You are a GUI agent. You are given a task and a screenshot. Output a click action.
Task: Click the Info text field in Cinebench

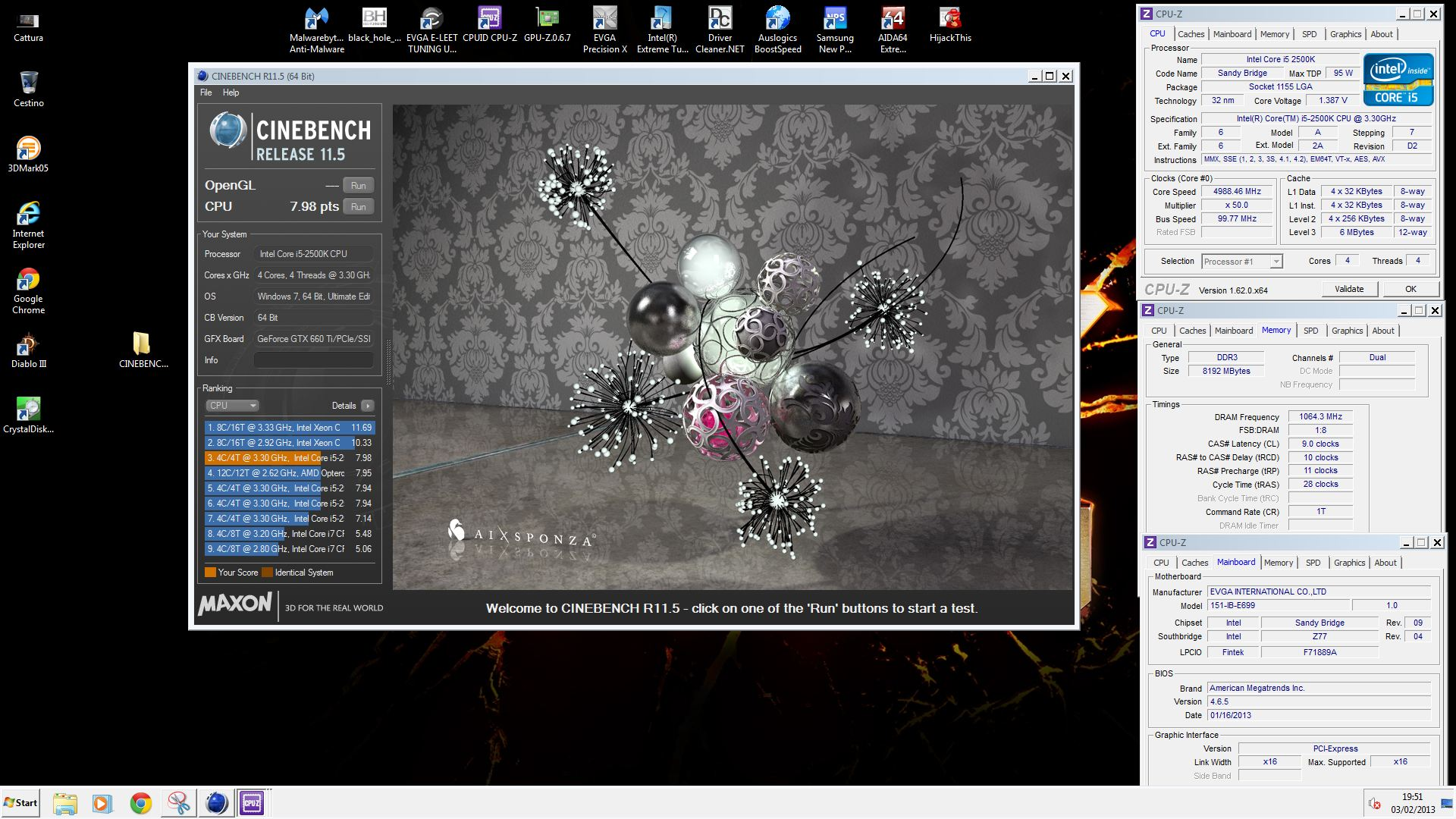click(x=313, y=360)
